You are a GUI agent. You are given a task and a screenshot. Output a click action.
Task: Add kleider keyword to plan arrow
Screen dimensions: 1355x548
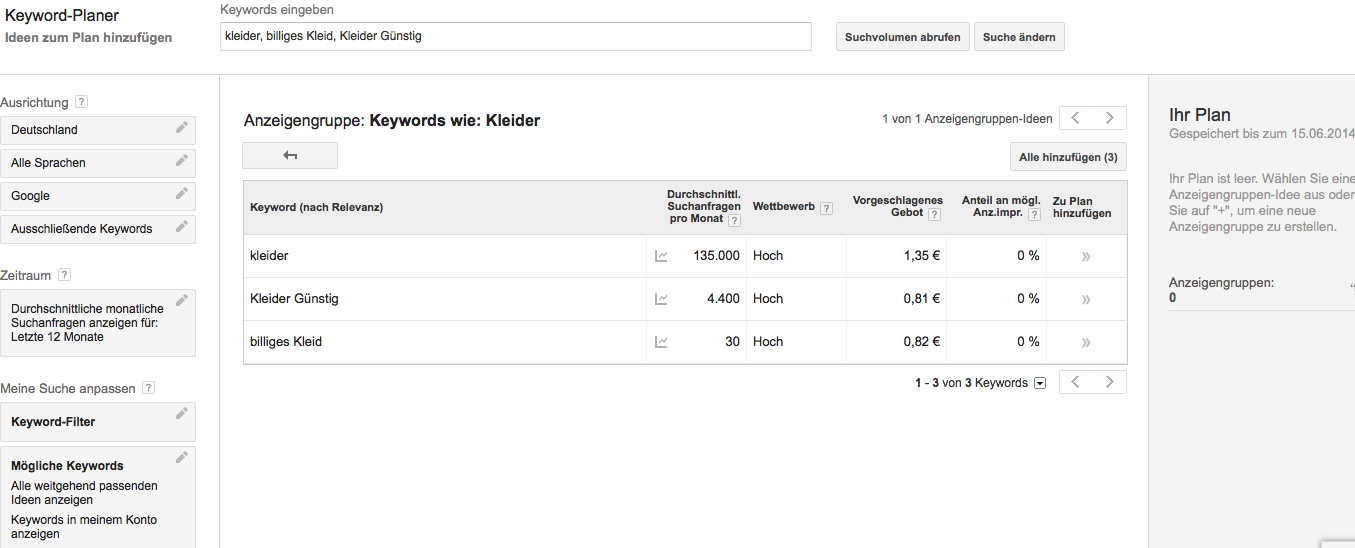tap(1086, 256)
